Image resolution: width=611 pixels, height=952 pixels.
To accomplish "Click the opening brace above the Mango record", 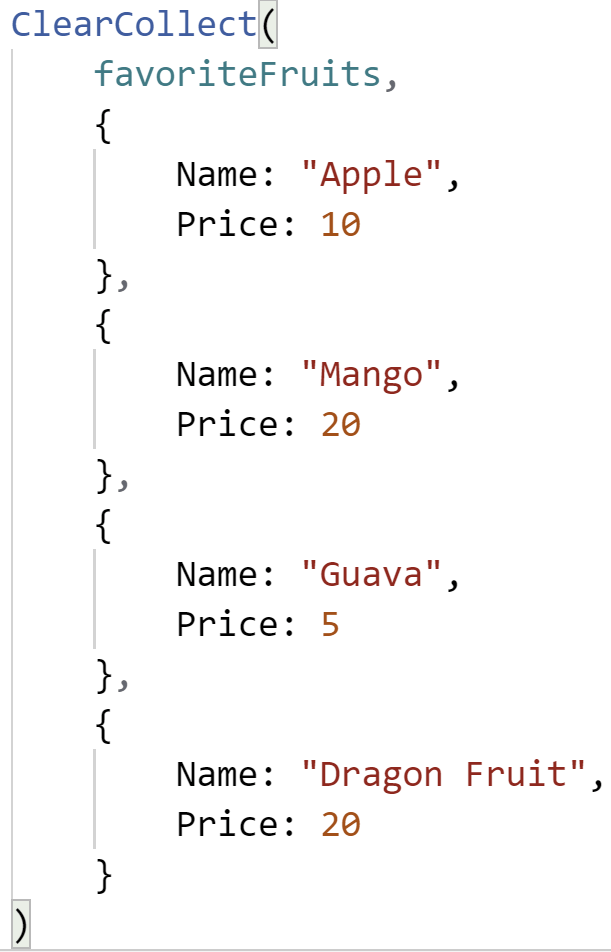I will click(104, 325).
